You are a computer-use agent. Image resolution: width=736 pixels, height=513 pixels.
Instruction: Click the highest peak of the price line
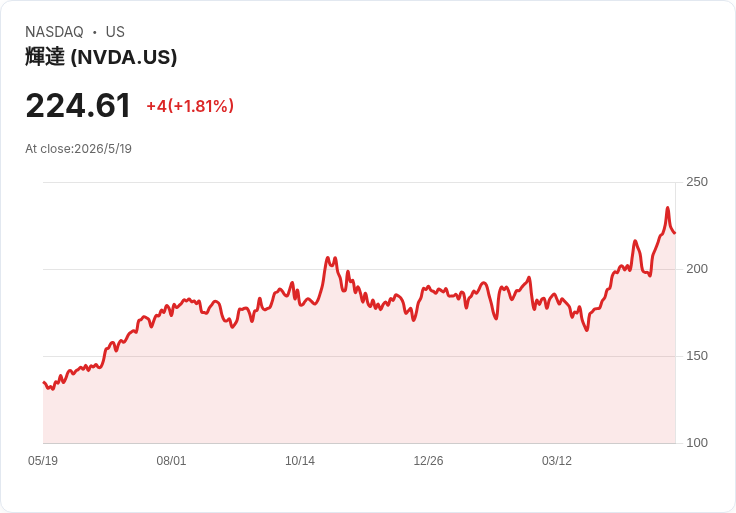point(667,207)
